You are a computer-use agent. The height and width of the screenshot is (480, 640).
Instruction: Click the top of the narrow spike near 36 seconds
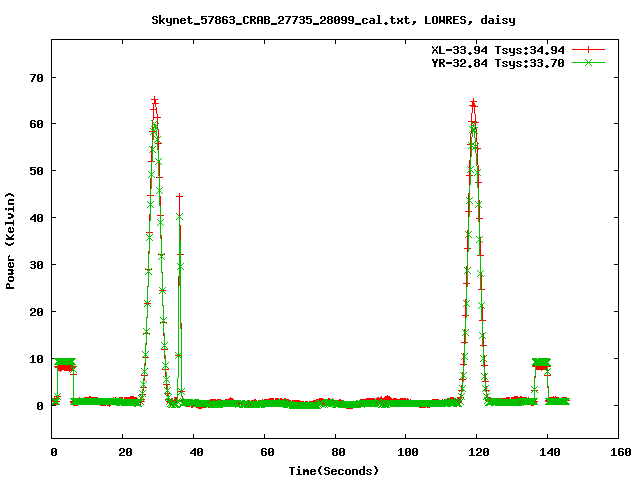click(179, 197)
